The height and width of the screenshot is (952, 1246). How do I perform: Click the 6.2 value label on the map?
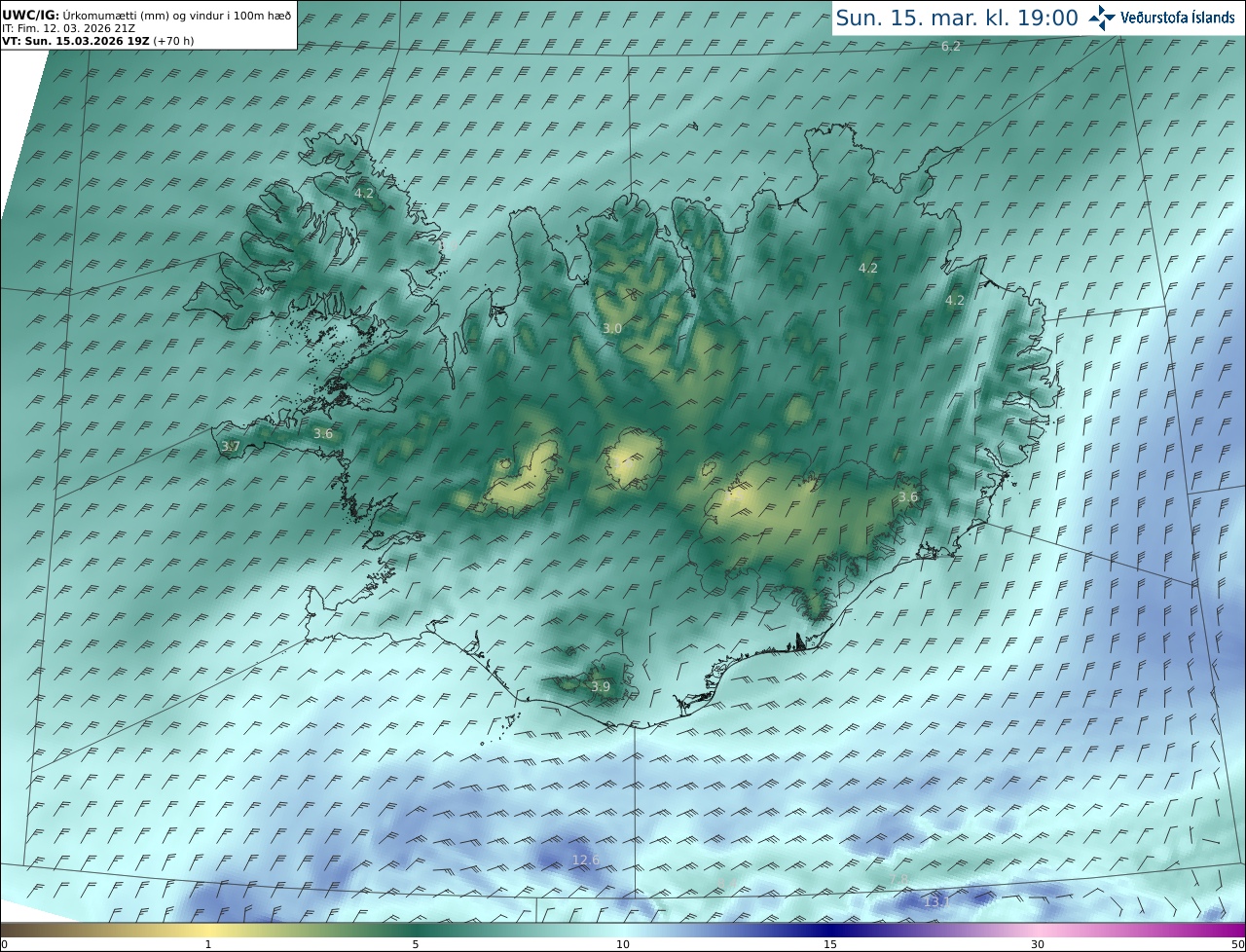[951, 46]
